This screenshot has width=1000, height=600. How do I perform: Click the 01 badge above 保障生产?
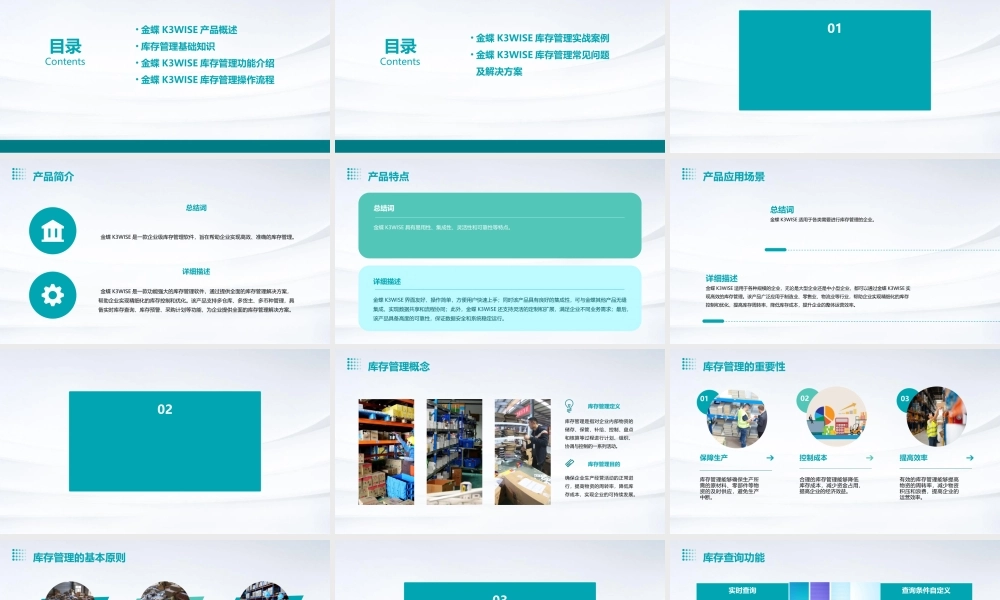[x=704, y=399]
